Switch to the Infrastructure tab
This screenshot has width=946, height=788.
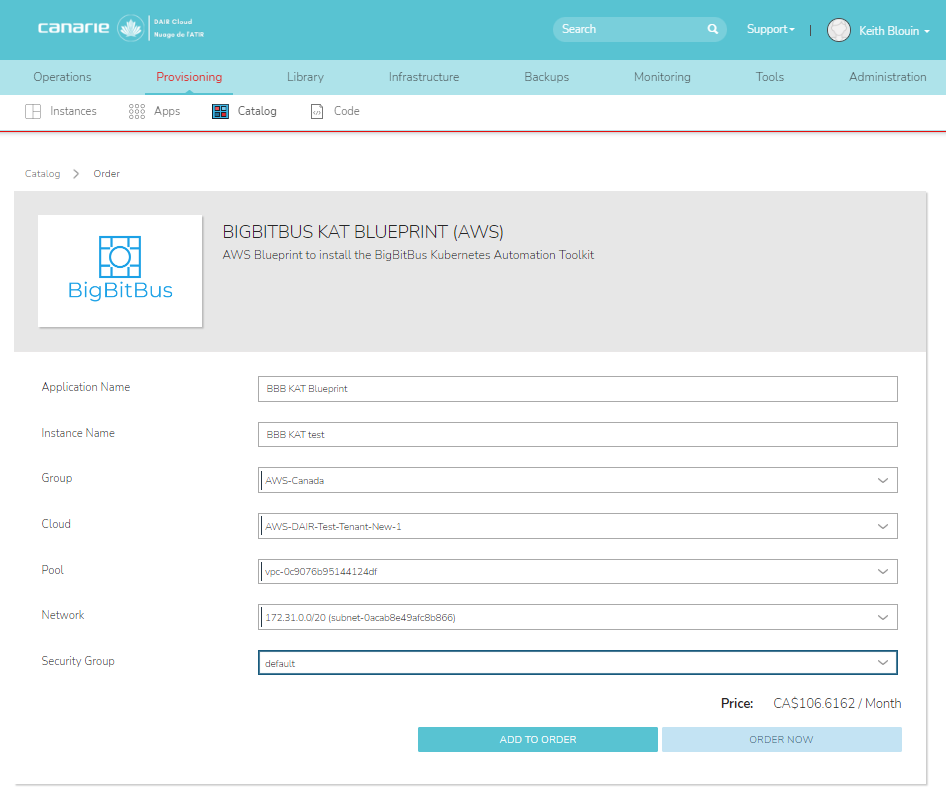click(x=424, y=77)
